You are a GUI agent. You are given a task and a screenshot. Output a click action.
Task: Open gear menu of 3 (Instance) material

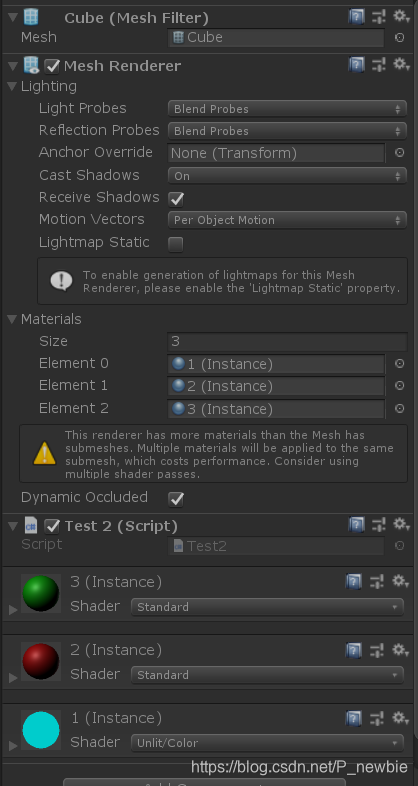400,581
